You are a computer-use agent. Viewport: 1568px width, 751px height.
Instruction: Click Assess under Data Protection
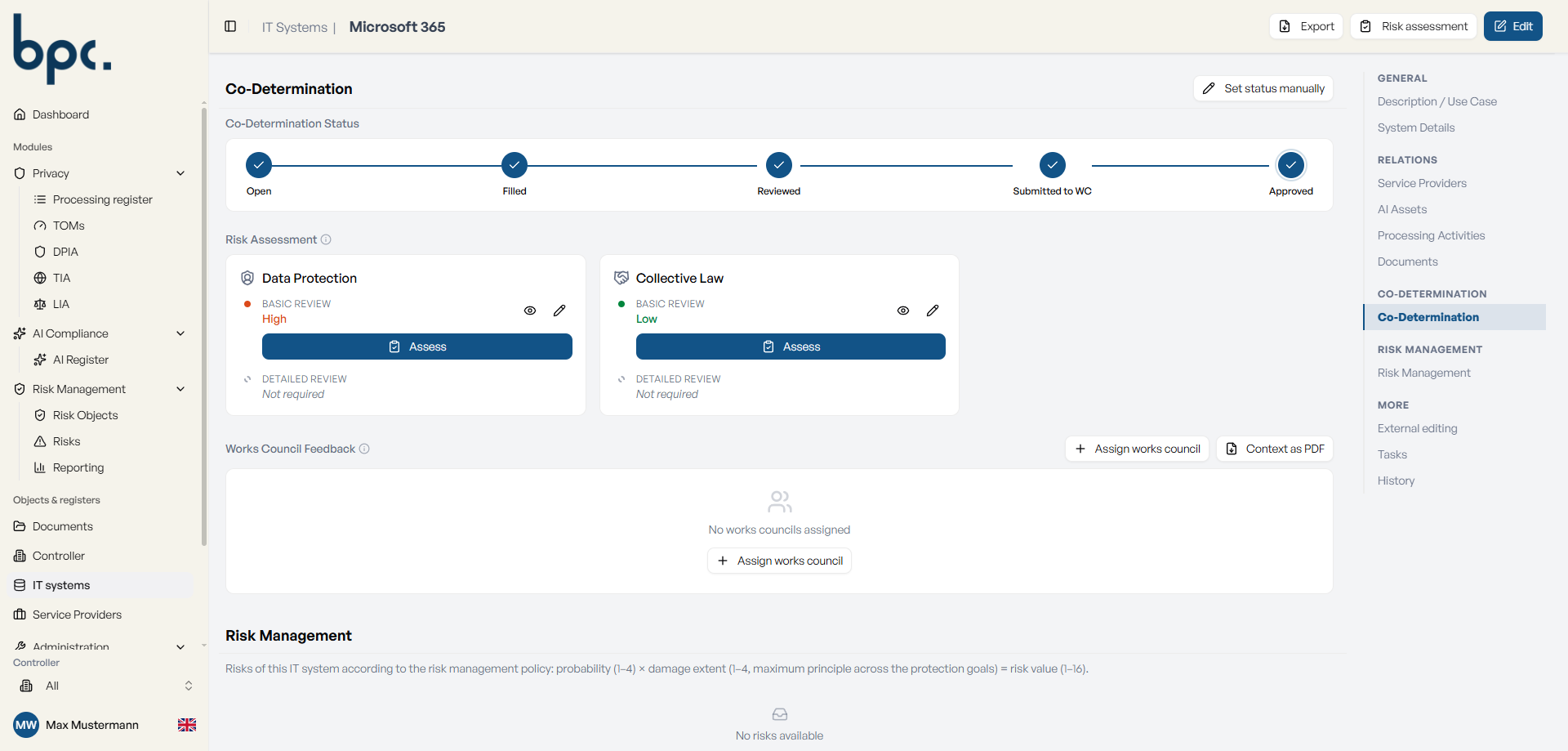pos(417,346)
